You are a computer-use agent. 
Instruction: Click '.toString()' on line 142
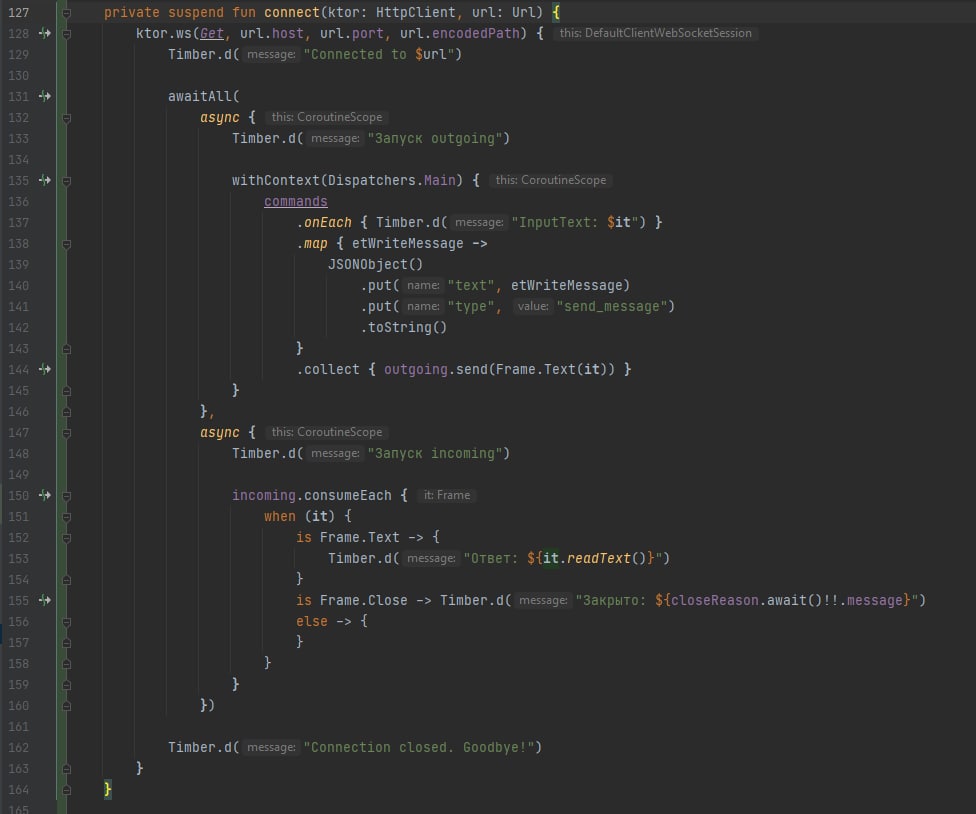pos(403,327)
